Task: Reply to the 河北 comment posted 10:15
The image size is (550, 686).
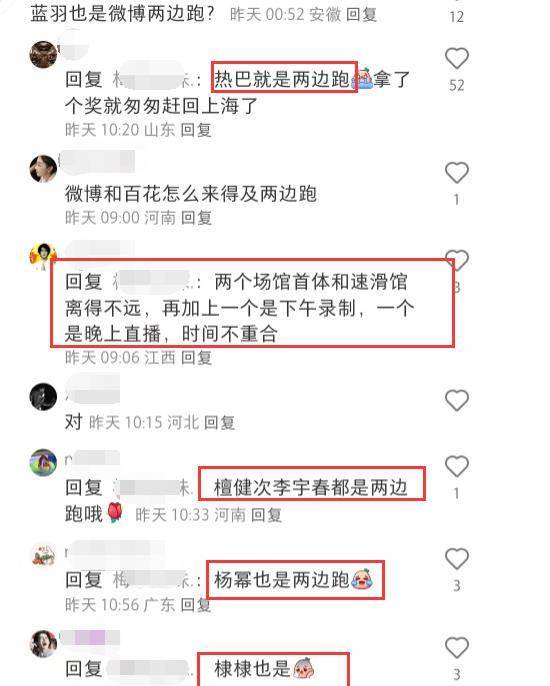Action: tap(219, 423)
